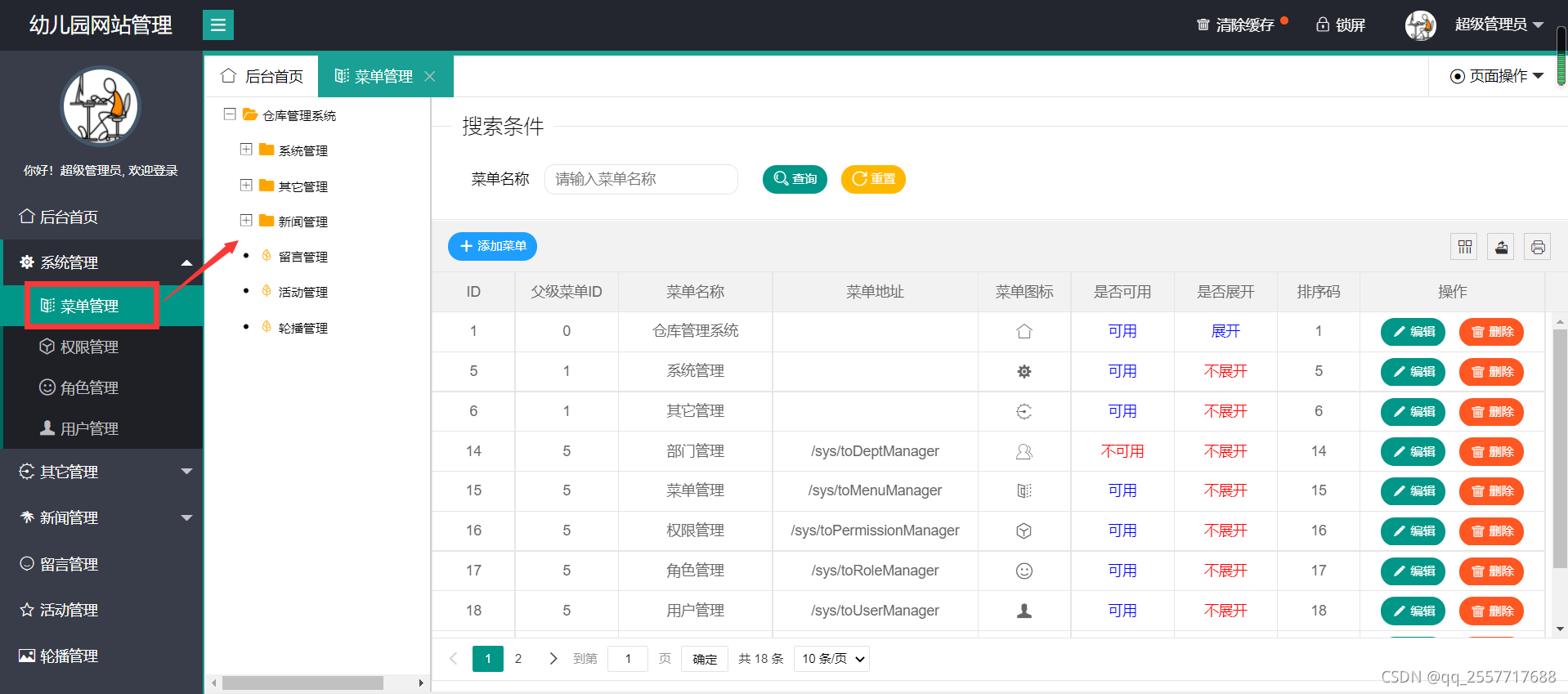Expand the 新闻管理 tree node

click(246, 221)
